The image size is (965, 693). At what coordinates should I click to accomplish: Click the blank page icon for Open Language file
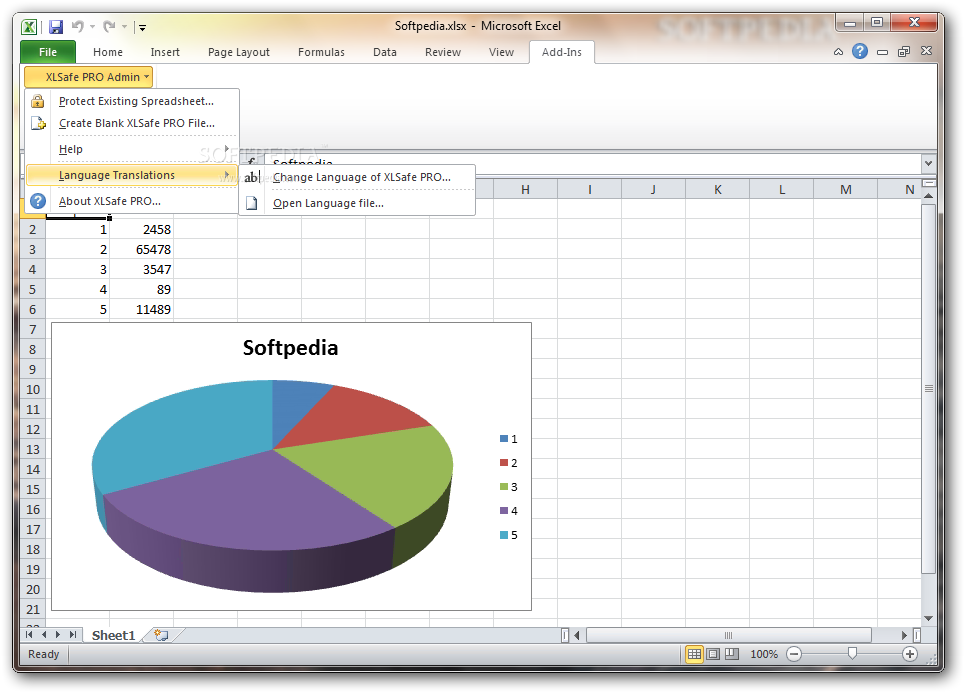252,203
